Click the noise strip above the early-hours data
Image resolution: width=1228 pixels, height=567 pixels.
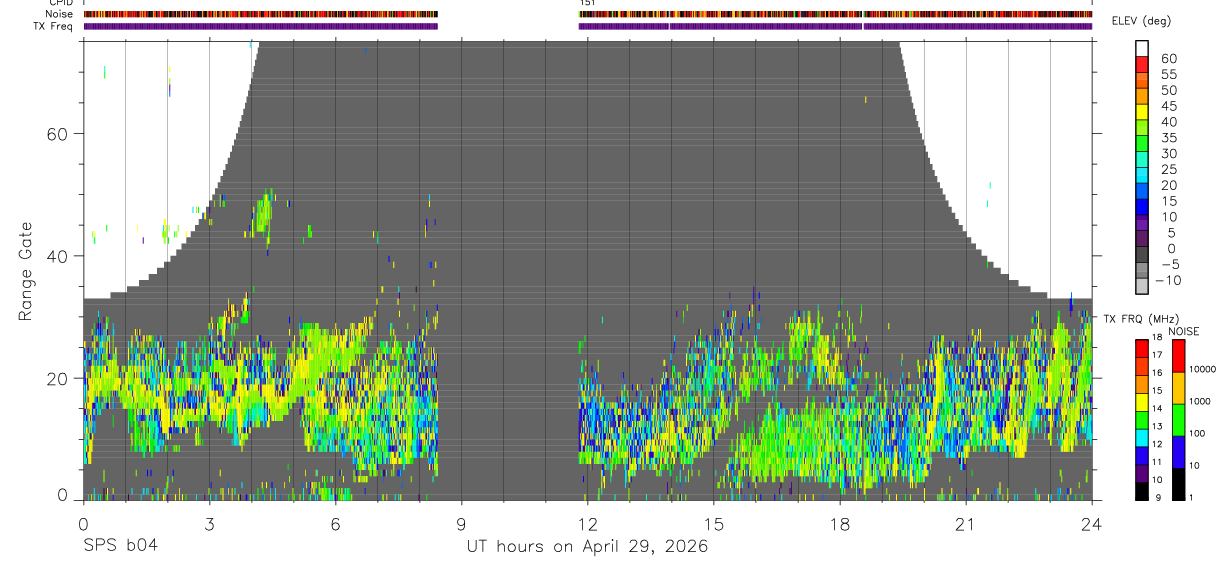tap(261, 14)
